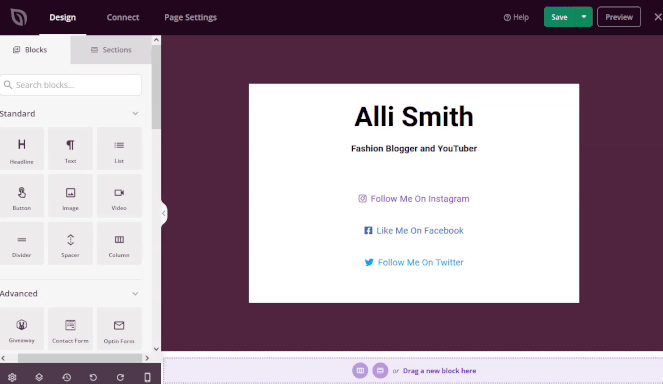Switch to the Sections tab

tap(111, 50)
